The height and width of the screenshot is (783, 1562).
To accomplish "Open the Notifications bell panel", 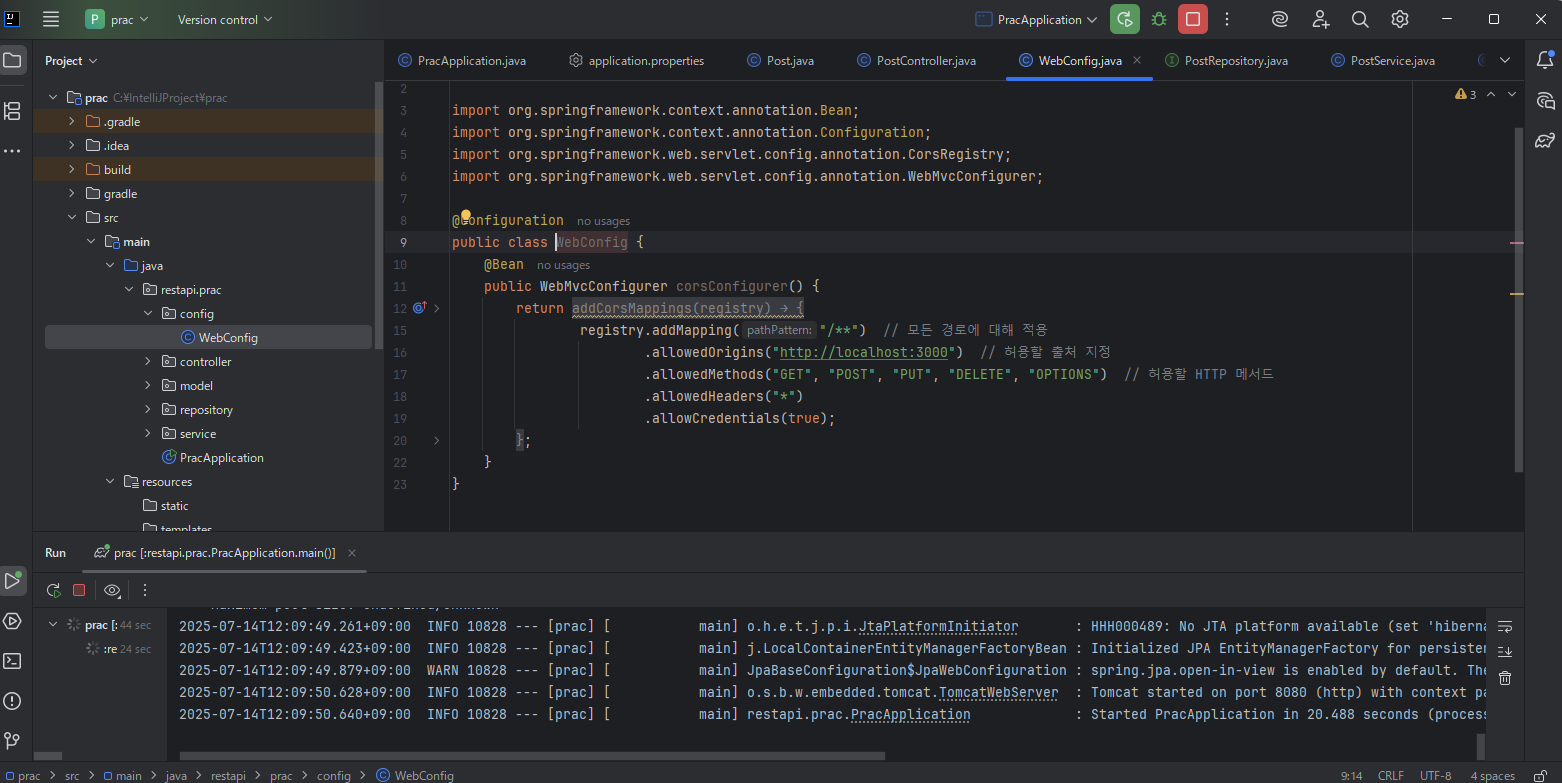I will click(x=1545, y=61).
